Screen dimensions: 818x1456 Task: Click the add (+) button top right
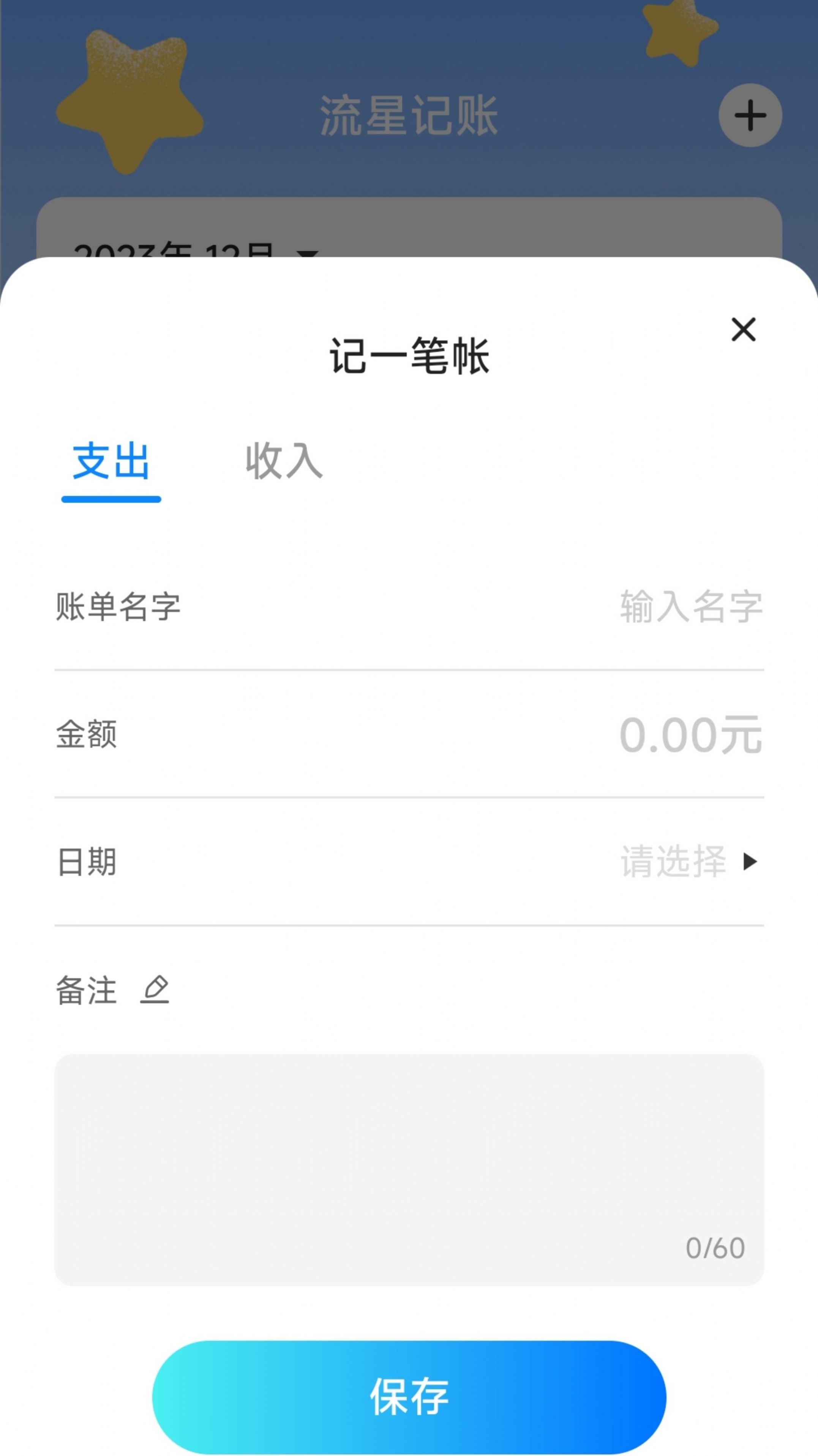pos(749,114)
